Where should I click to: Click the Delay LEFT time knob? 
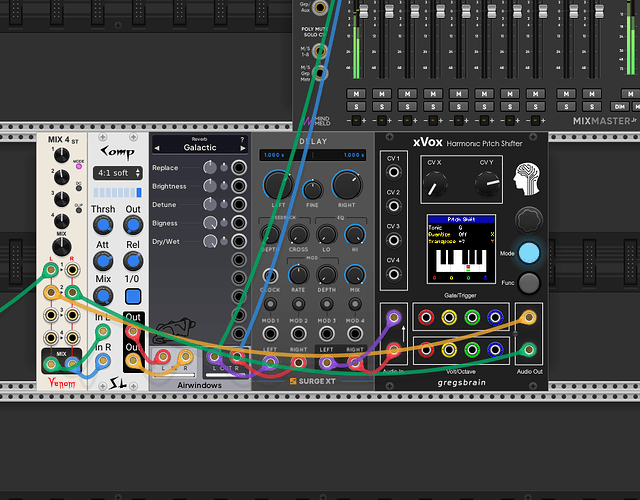pos(280,184)
